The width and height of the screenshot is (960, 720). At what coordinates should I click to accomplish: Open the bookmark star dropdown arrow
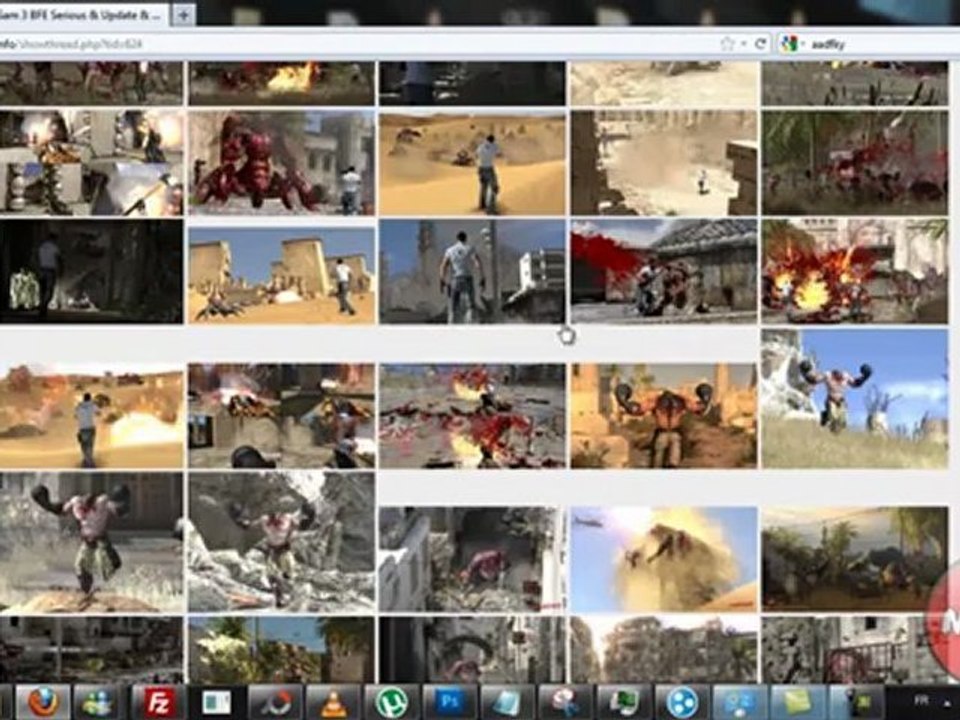[743, 43]
